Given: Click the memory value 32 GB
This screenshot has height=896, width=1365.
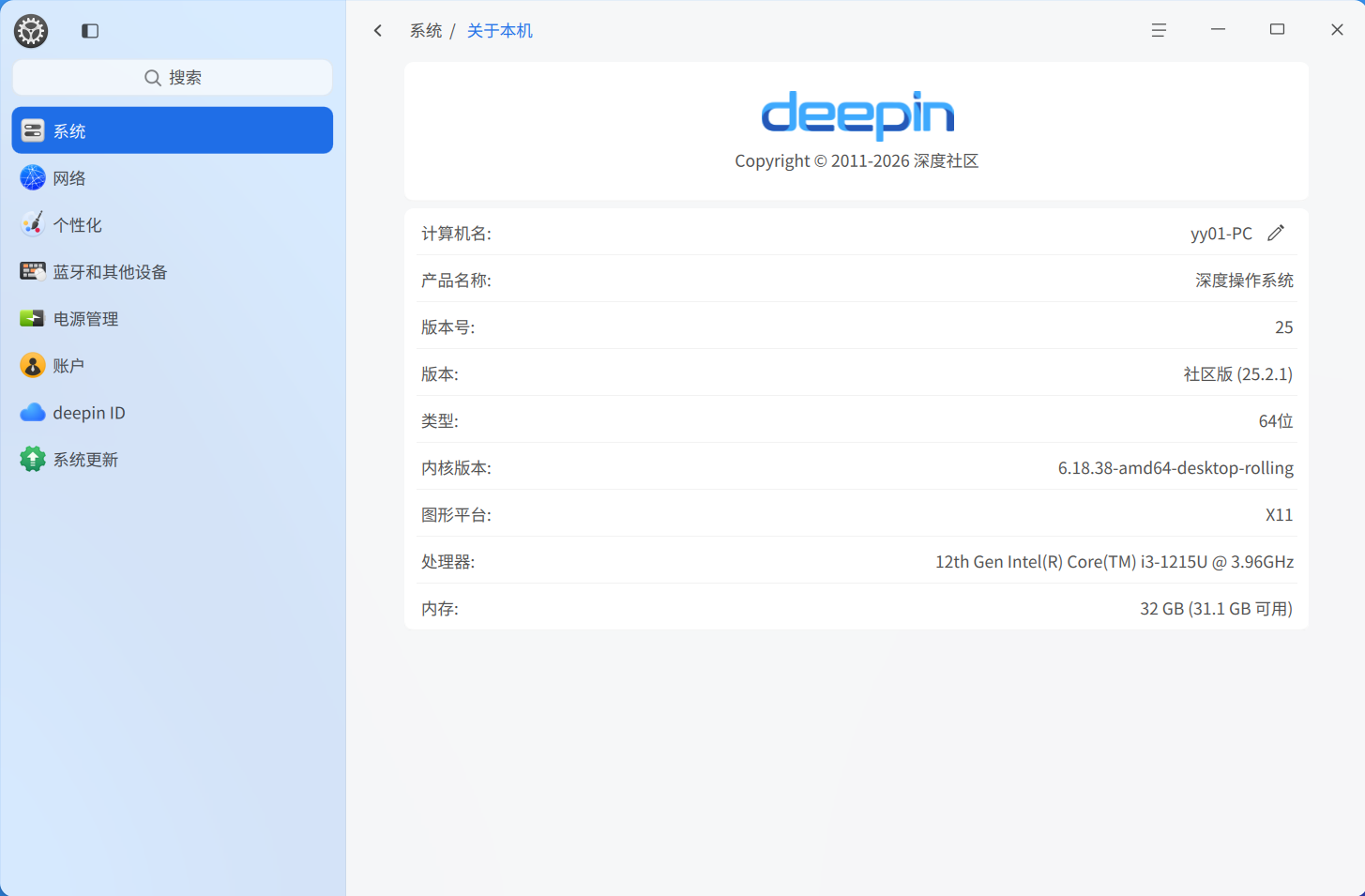Looking at the screenshot, I should pyautogui.click(x=1217, y=609).
